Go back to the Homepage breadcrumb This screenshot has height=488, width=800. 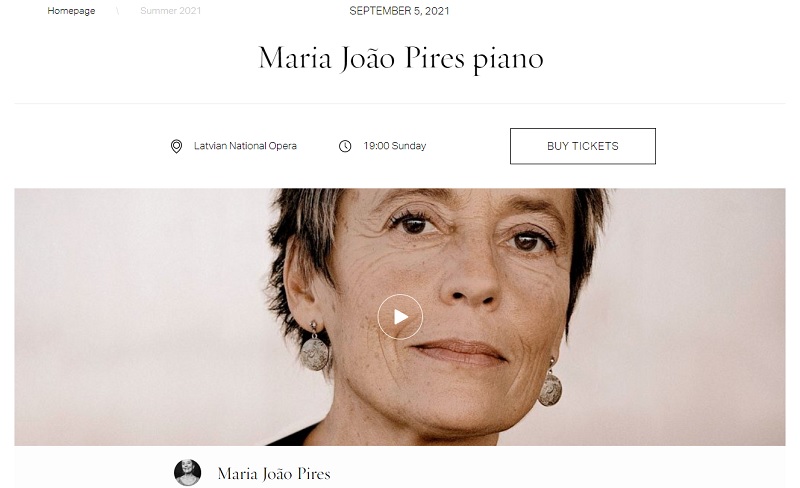coord(71,11)
